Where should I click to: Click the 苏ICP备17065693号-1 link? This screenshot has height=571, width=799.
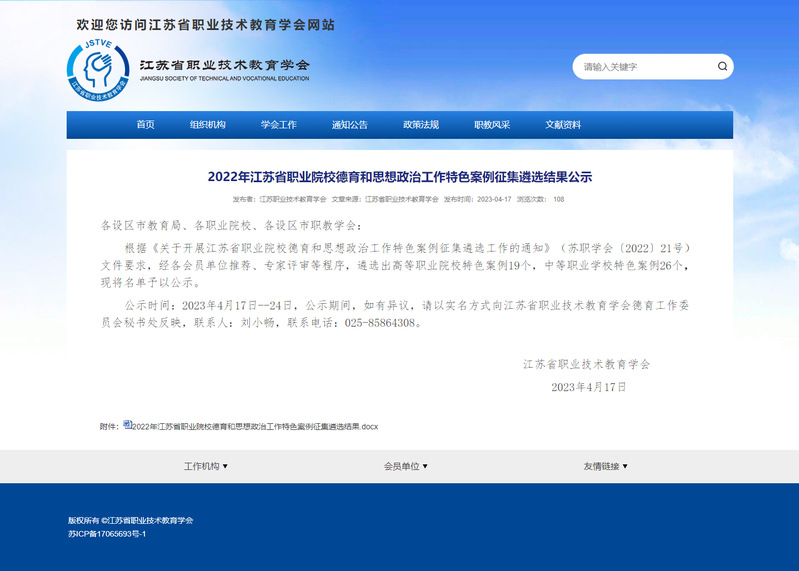pos(107,535)
